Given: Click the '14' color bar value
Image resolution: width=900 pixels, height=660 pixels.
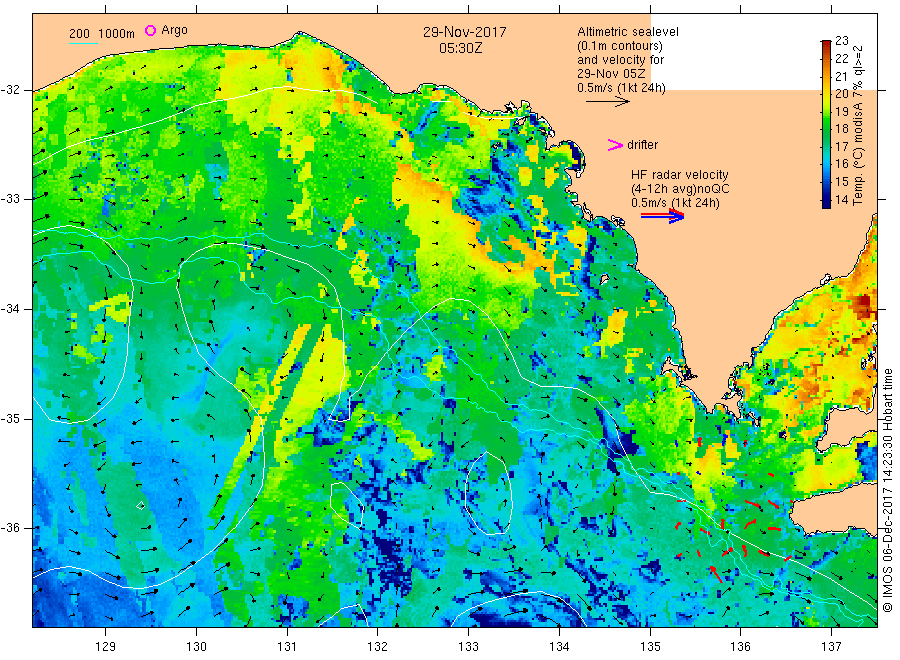Looking at the screenshot, I should tap(841, 200).
